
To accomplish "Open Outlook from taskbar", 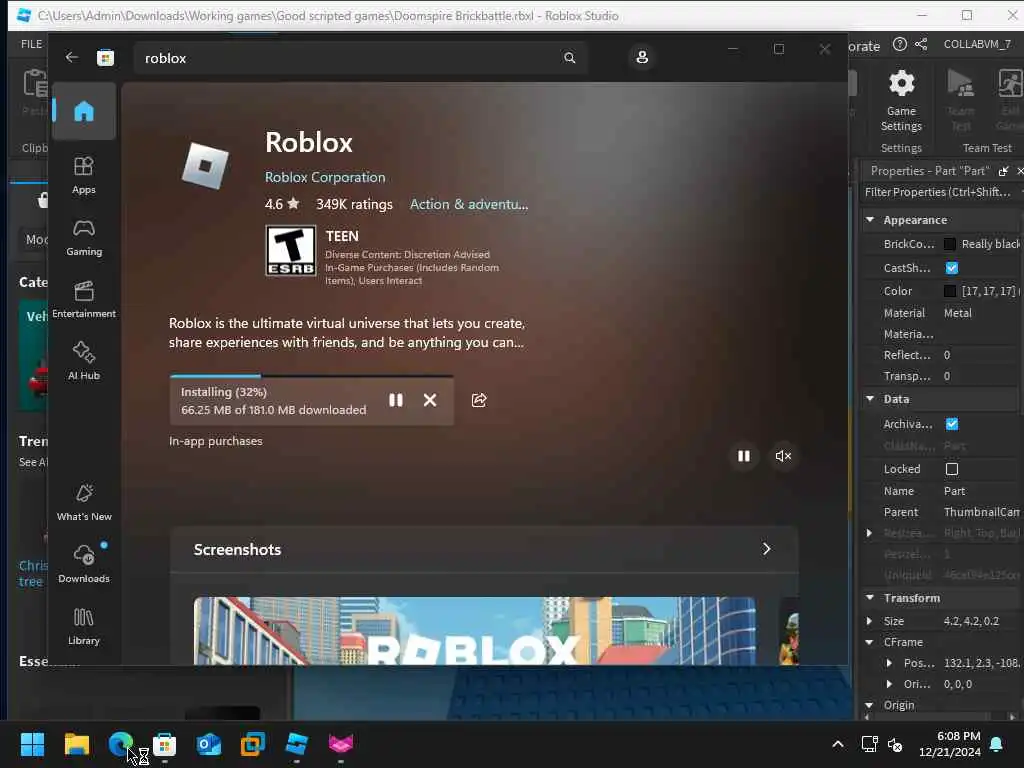I will pos(208,744).
